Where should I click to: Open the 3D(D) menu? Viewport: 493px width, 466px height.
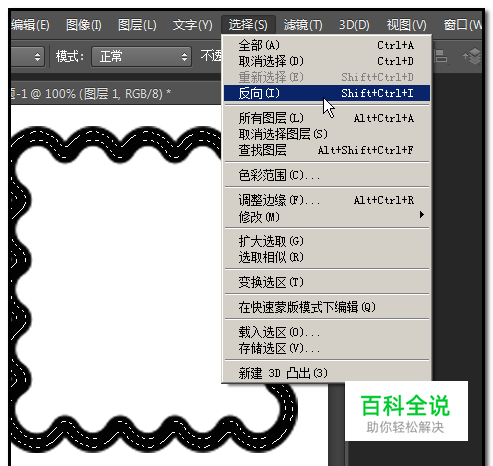coord(354,25)
